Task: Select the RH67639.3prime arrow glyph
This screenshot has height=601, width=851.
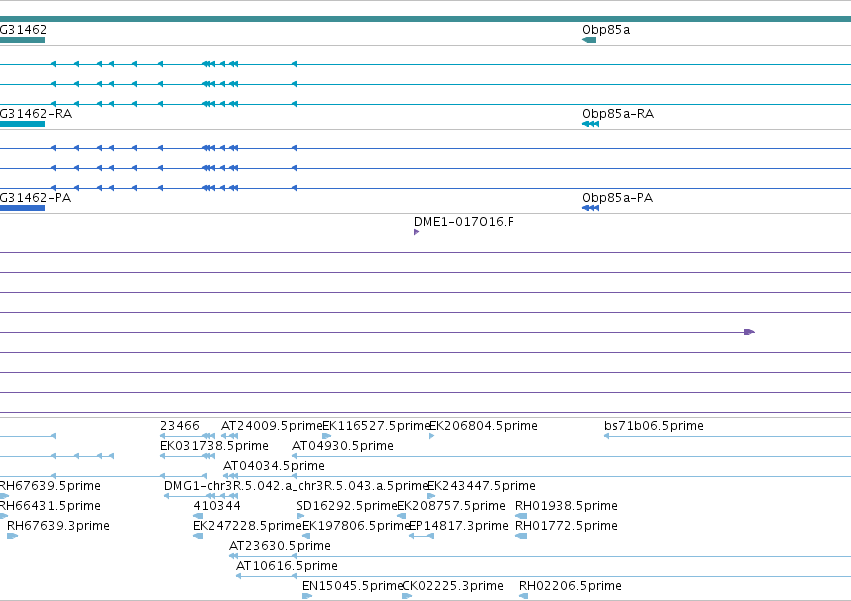Action: point(12,536)
